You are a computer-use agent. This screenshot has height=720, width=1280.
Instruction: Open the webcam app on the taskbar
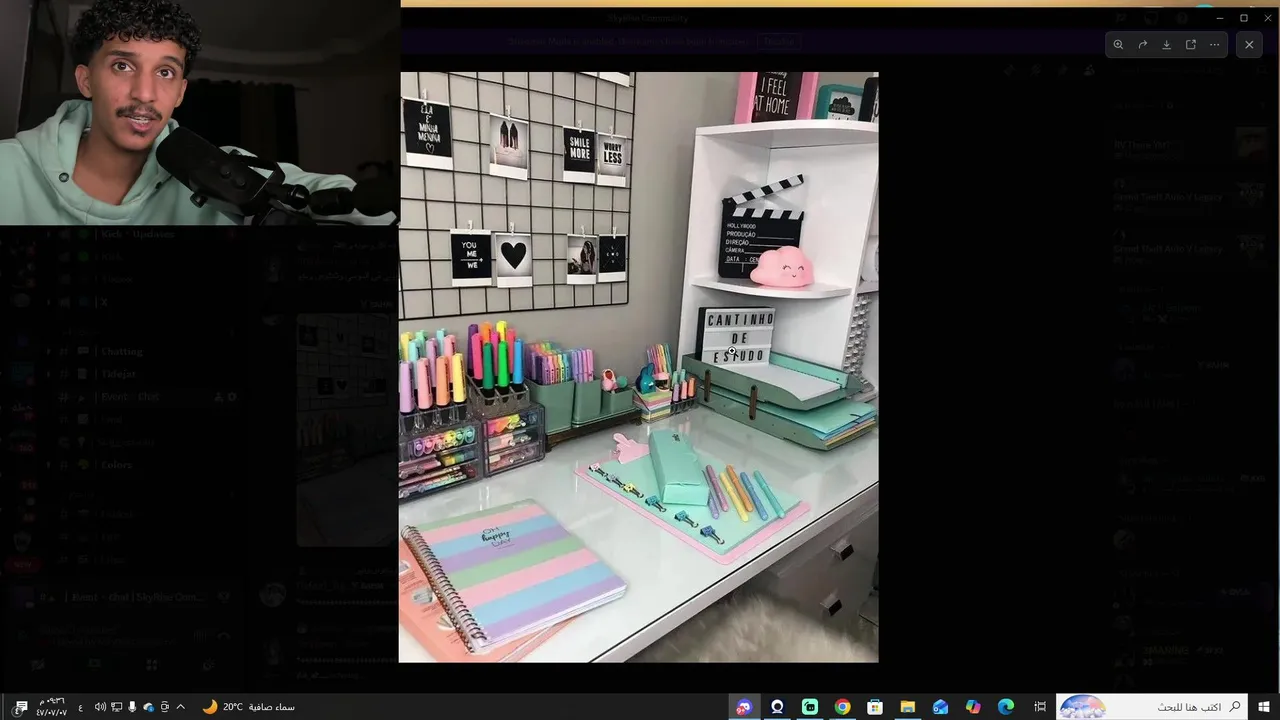[777, 707]
